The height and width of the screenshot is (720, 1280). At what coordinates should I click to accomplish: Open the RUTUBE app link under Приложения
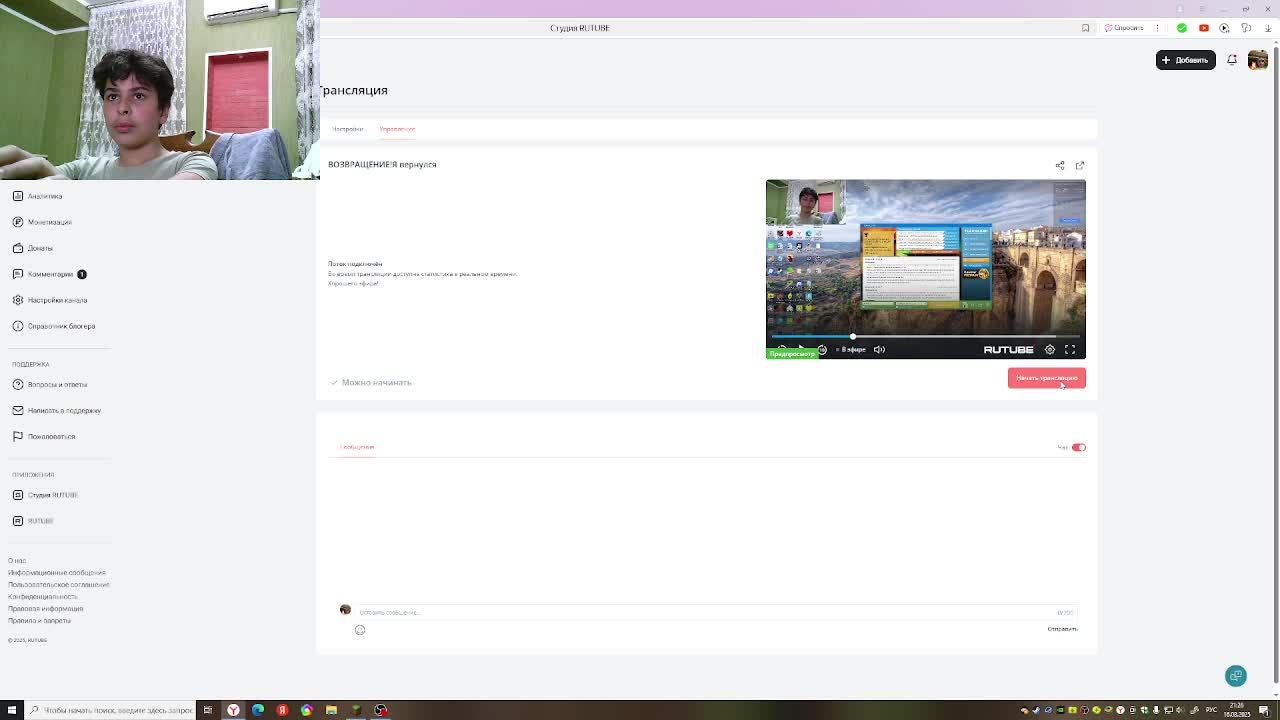[x=33, y=521]
